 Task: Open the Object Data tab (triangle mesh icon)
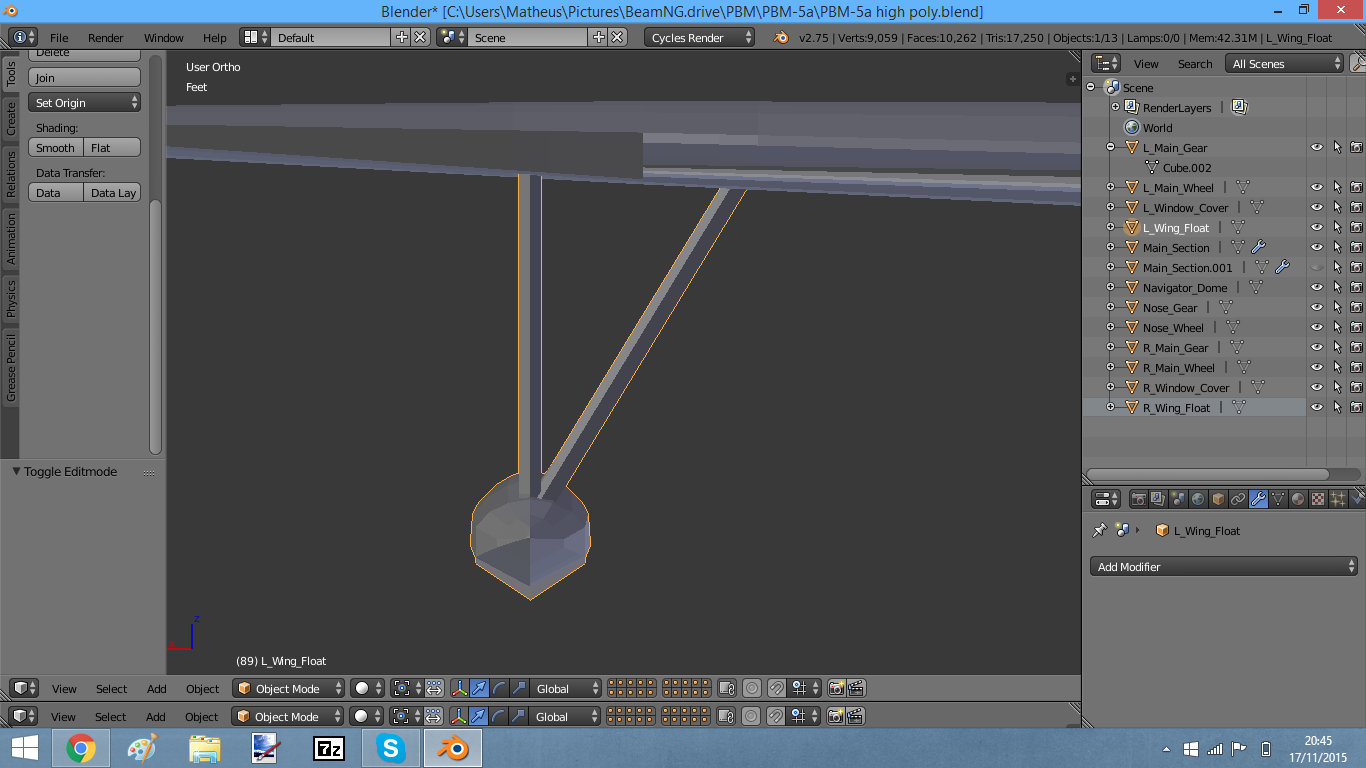pos(1278,499)
